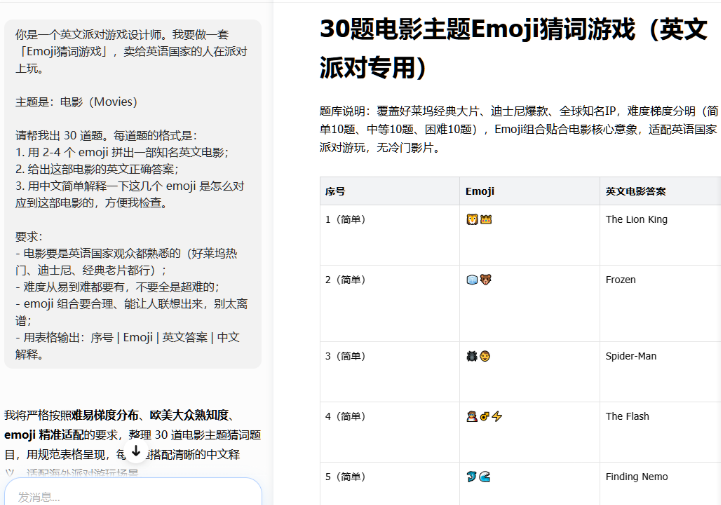Click the scroll-to-bottom arrow button
Viewport: 721px width, 505px height.
click(x=136, y=451)
